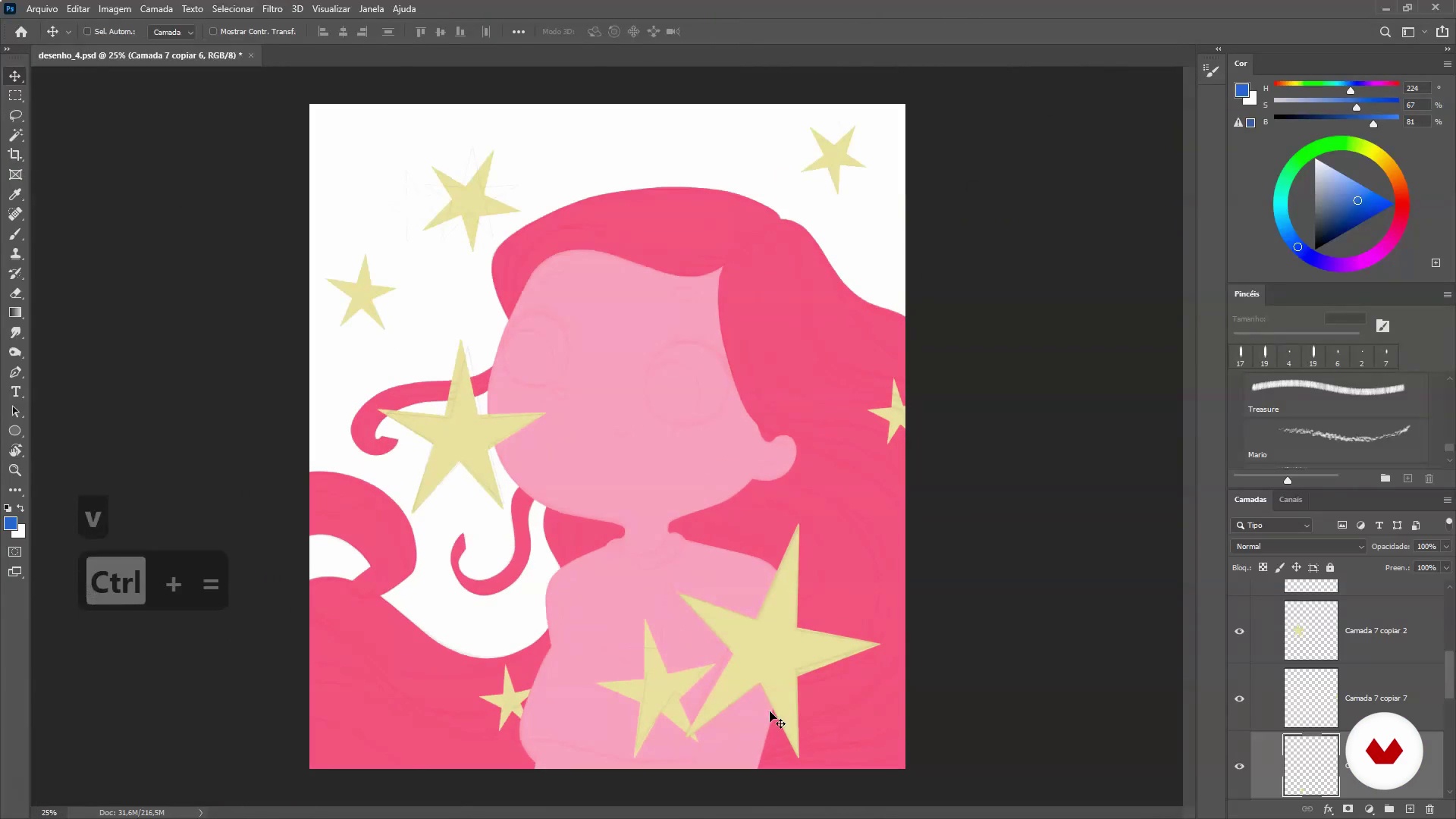This screenshot has width=1456, height=819.
Task: Select the Mario brush preset
Action: tap(1335, 441)
